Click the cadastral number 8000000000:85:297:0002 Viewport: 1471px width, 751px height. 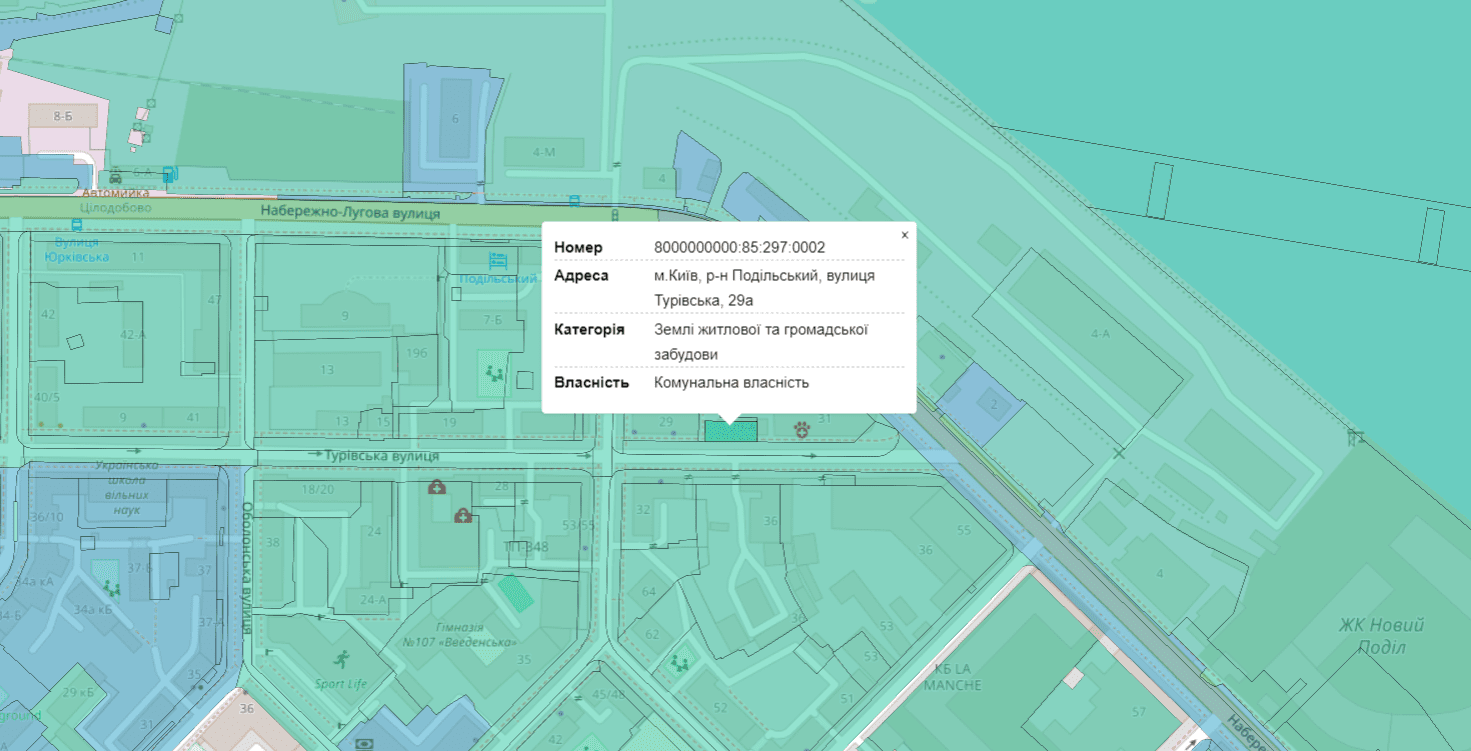pos(739,247)
